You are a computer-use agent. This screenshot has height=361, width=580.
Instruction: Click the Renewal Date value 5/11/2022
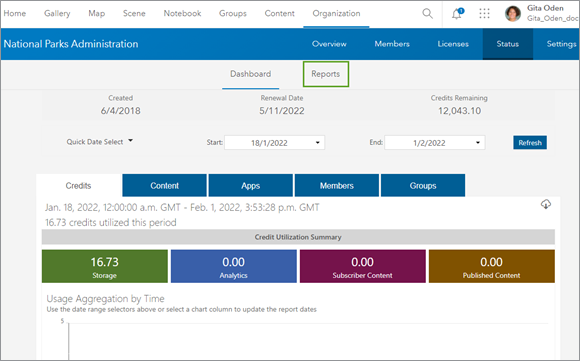point(282,111)
